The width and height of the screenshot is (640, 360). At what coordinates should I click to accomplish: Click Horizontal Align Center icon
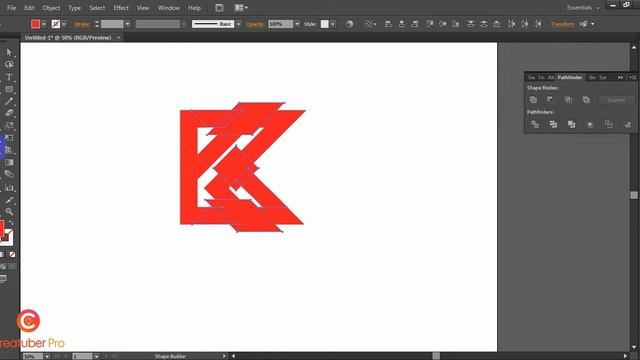click(x=402, y=24)
